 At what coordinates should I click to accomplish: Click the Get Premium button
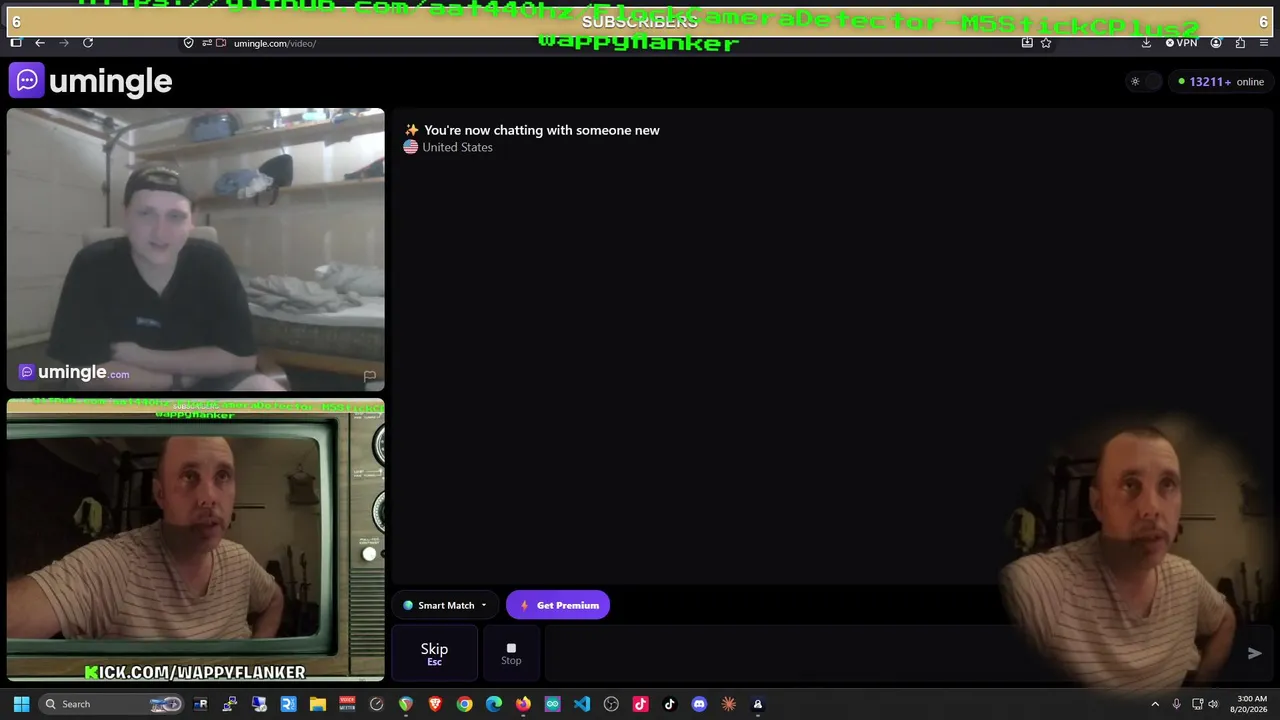(x=558, y=605)
